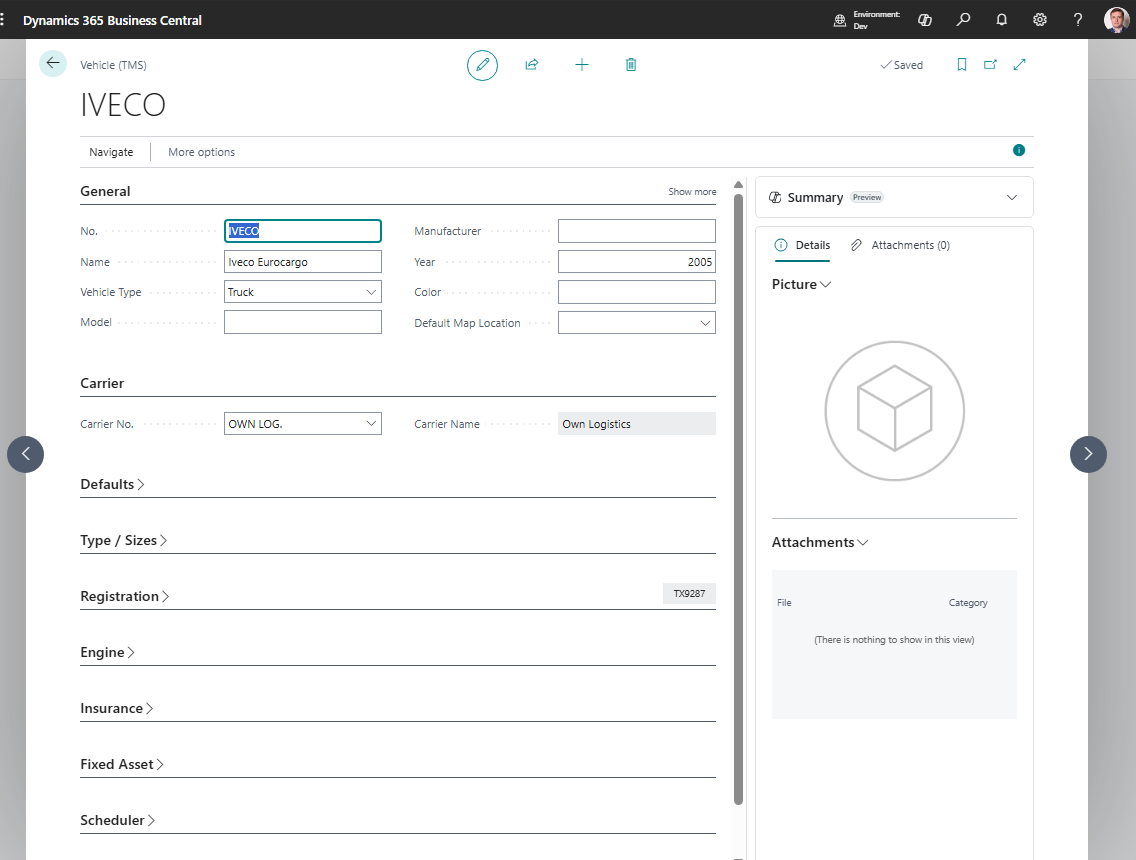Click the TX9287 registration value
The image size is (1136, 860).
pyautogui.click(x=689, y=593)
